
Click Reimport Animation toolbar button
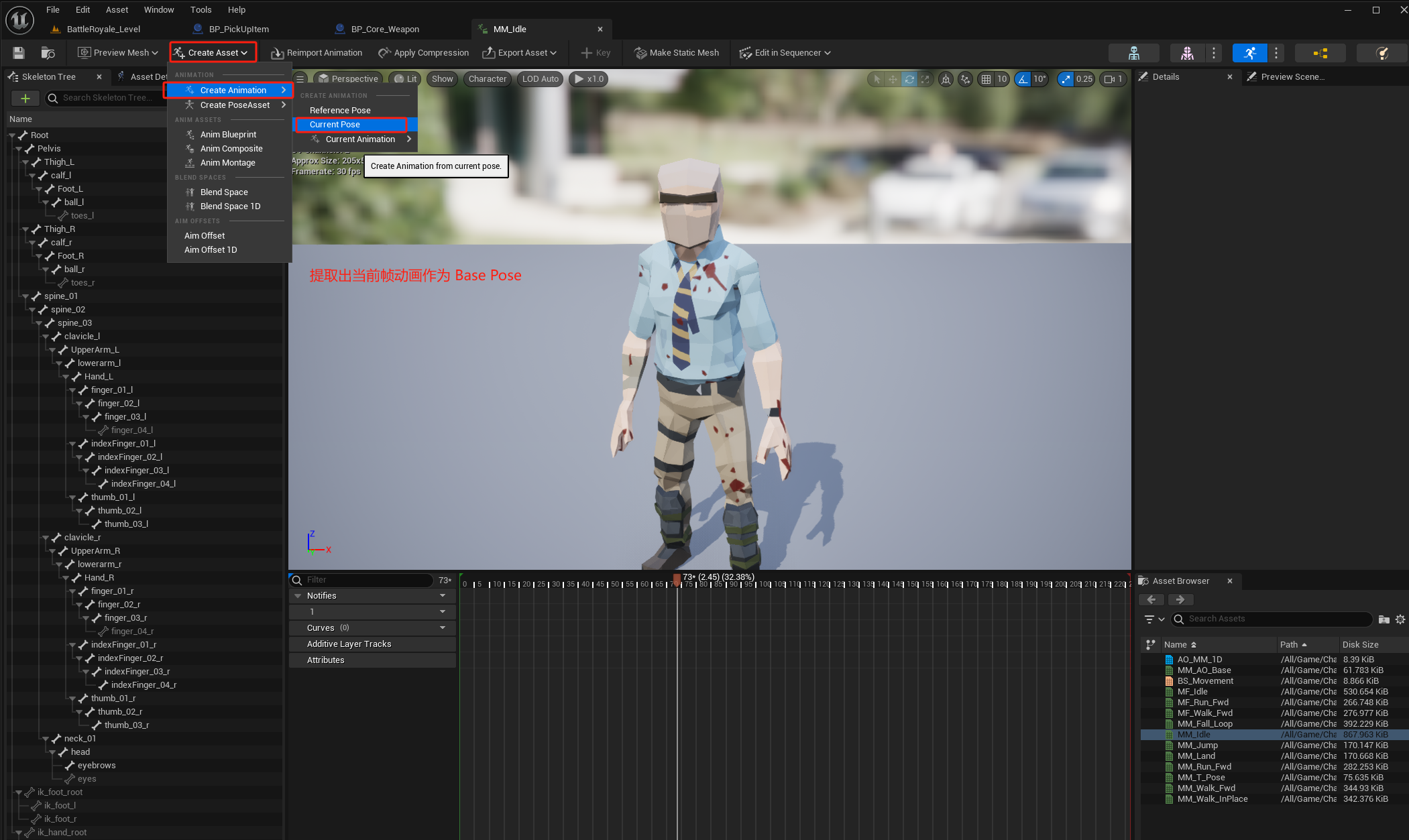(317, 53)
